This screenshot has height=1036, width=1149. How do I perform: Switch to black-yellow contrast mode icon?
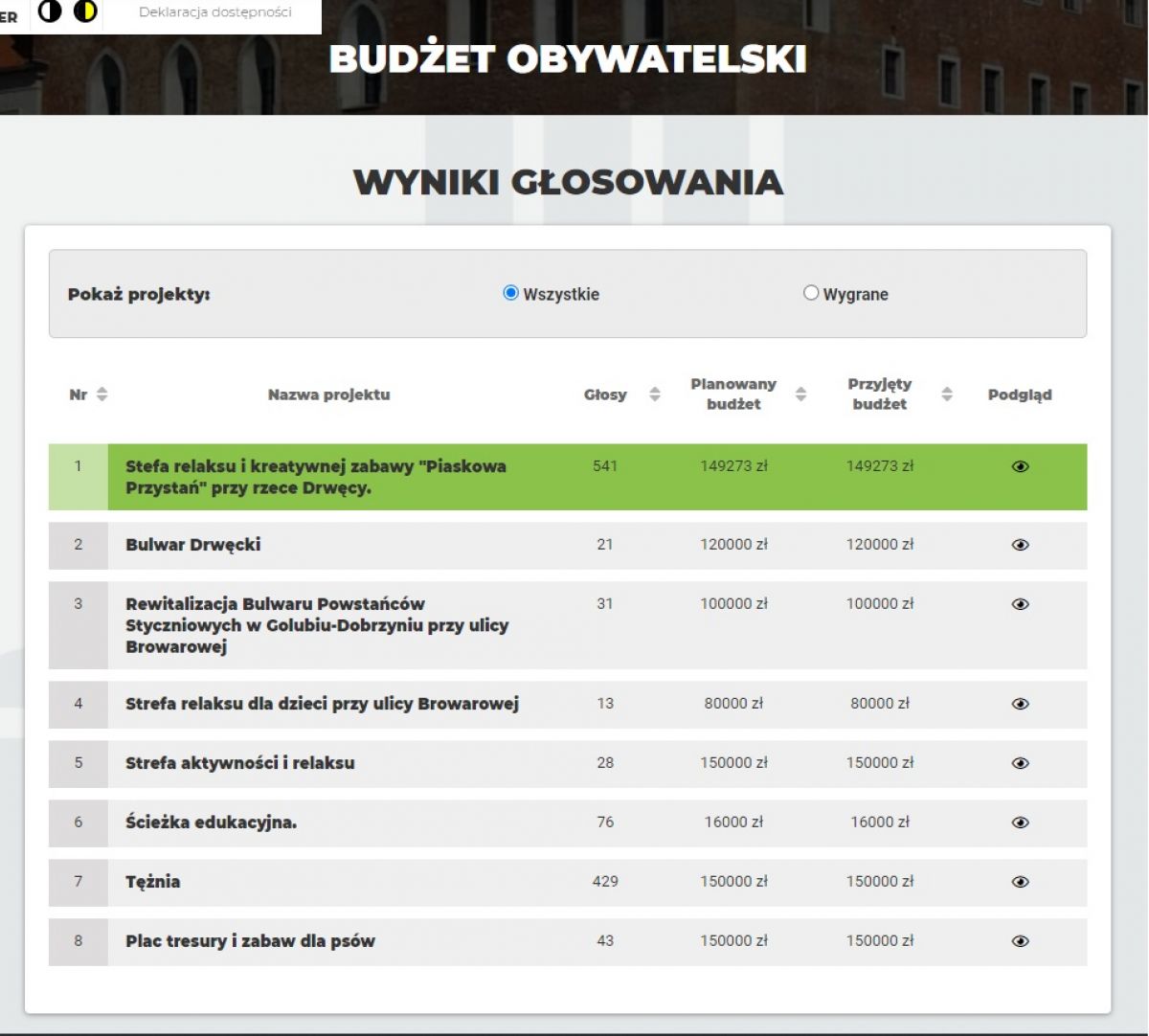(x=85, y=11)
